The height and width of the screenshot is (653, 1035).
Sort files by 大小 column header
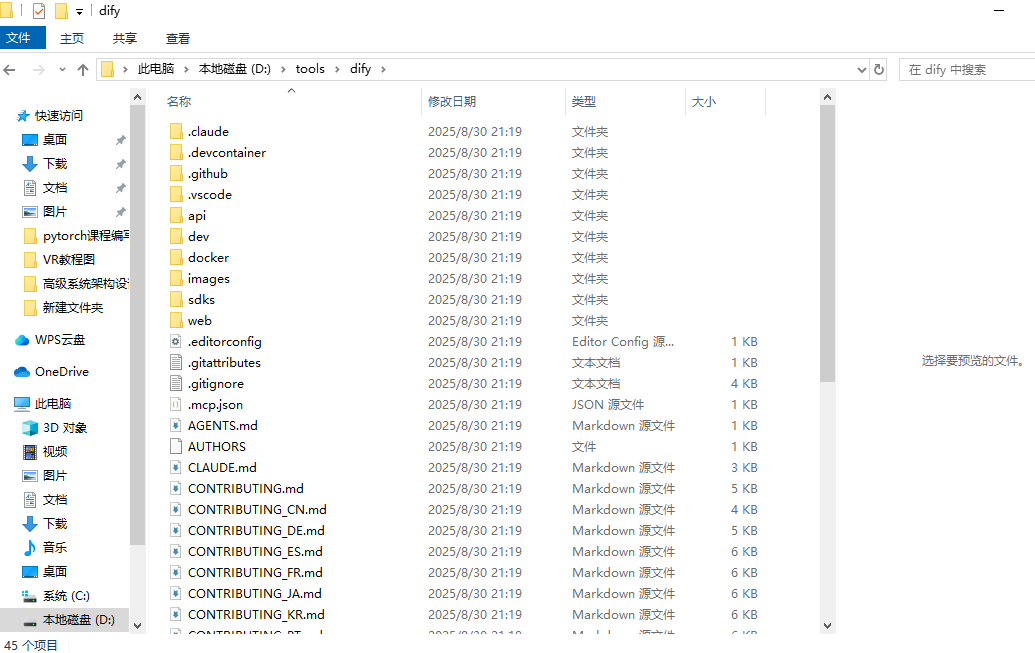[x=704, y=101]
